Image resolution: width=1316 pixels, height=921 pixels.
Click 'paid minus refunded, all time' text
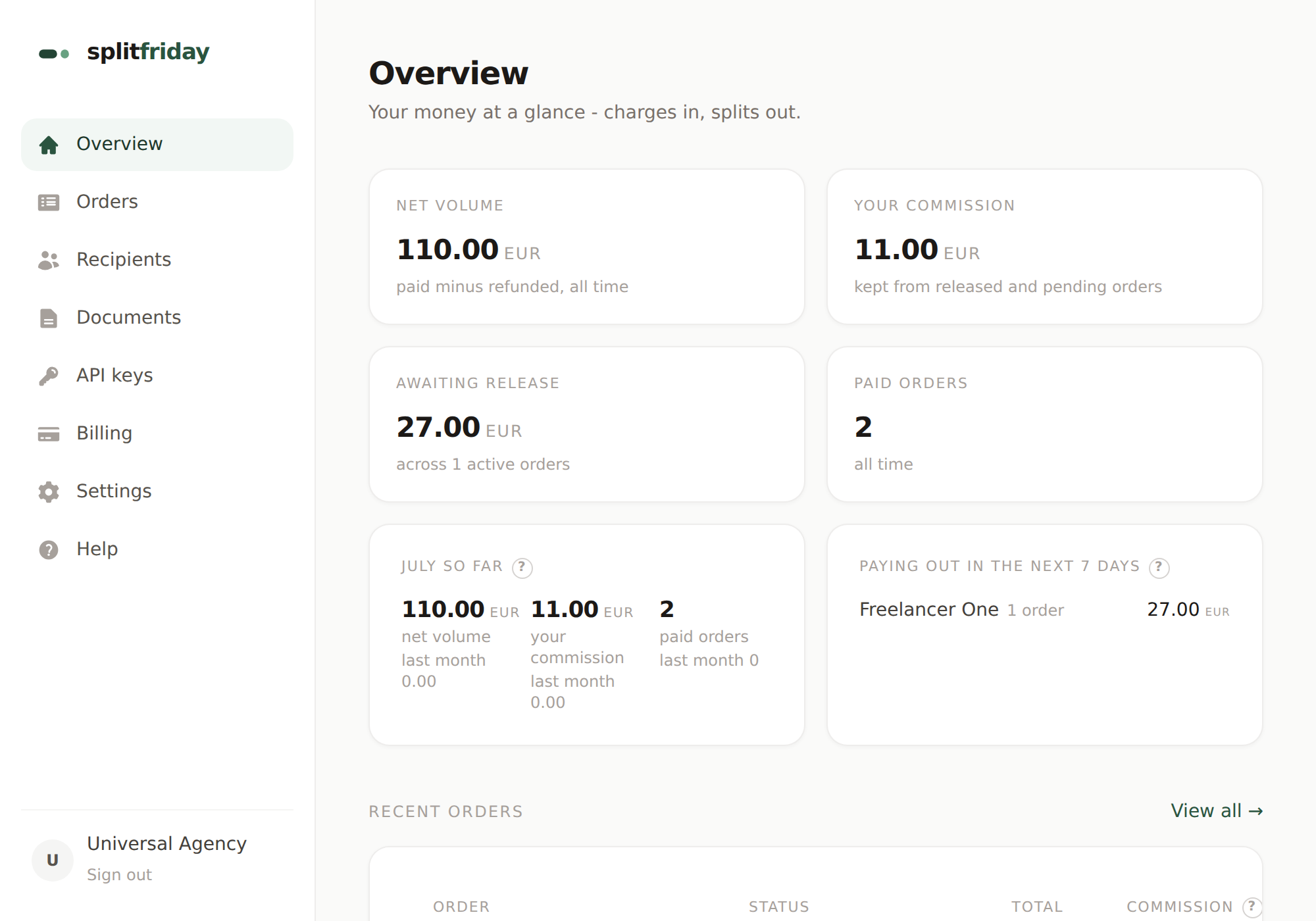(512, 287)
